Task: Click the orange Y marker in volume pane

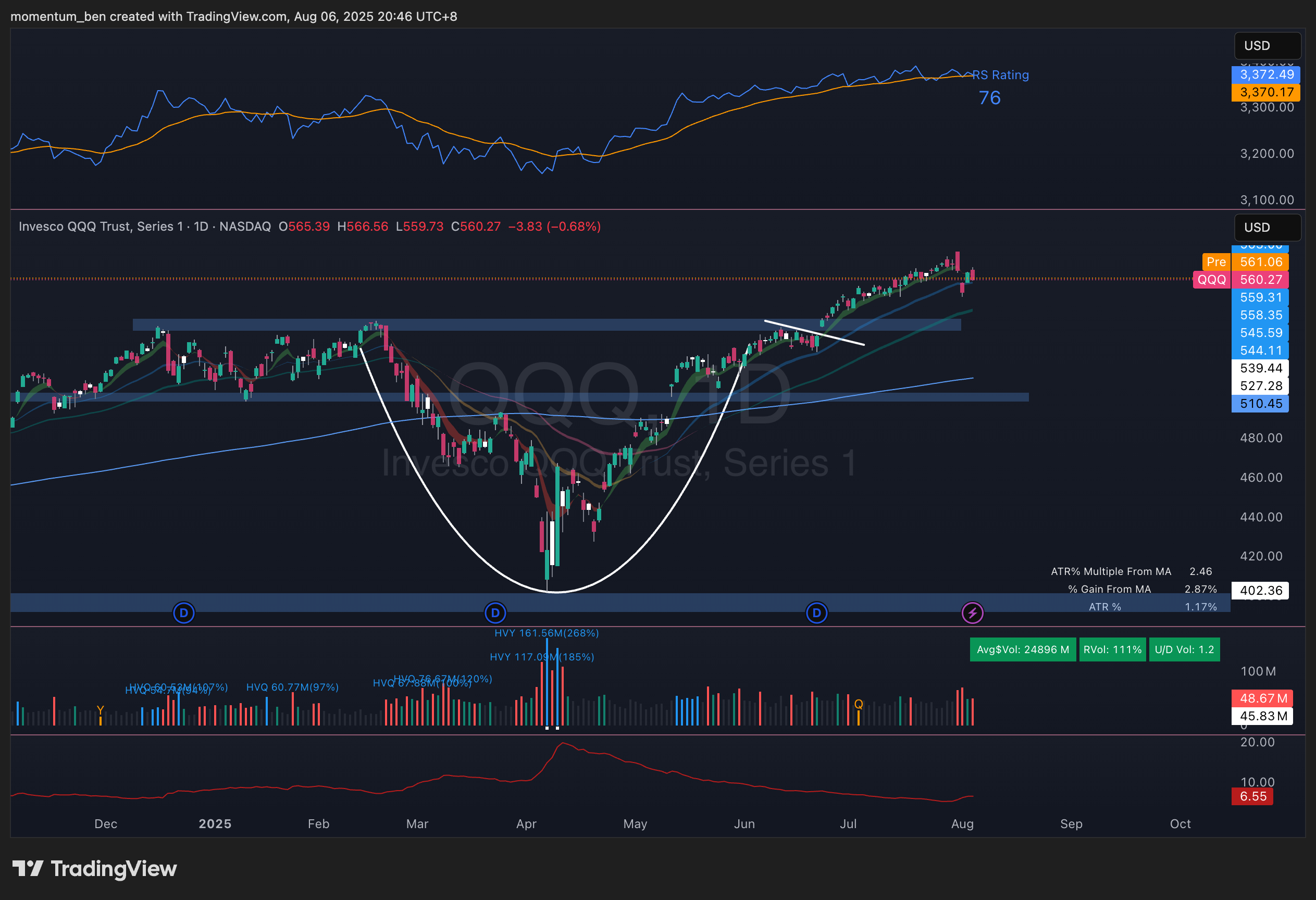Action: (x=100, y=710)
